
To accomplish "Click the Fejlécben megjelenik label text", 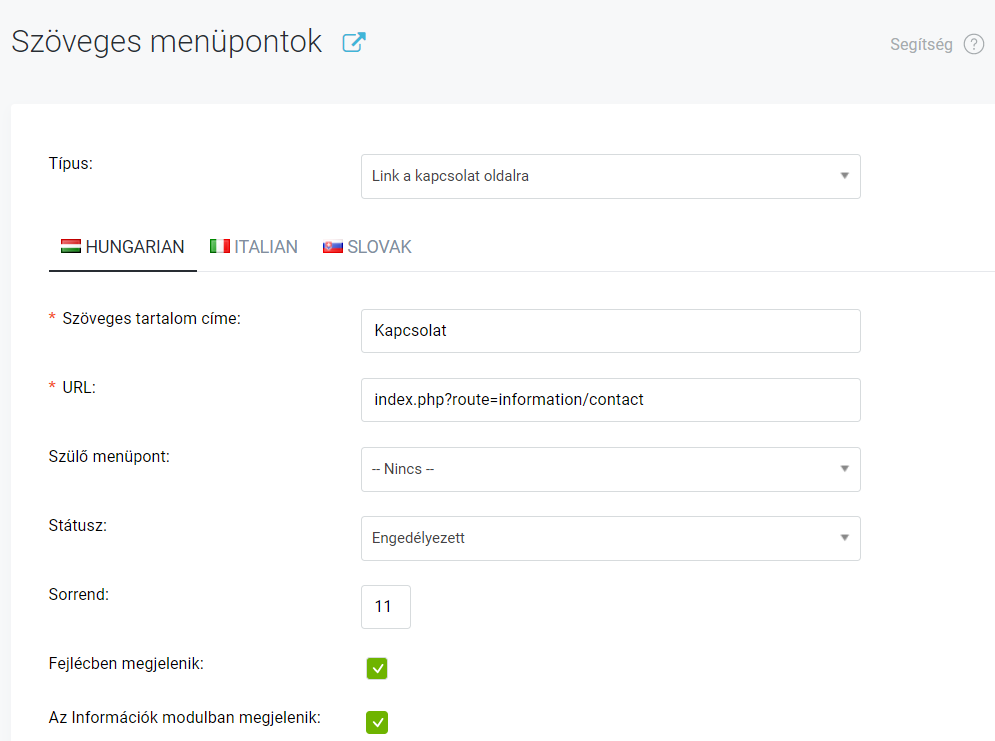I will click(x=126, y=663).
